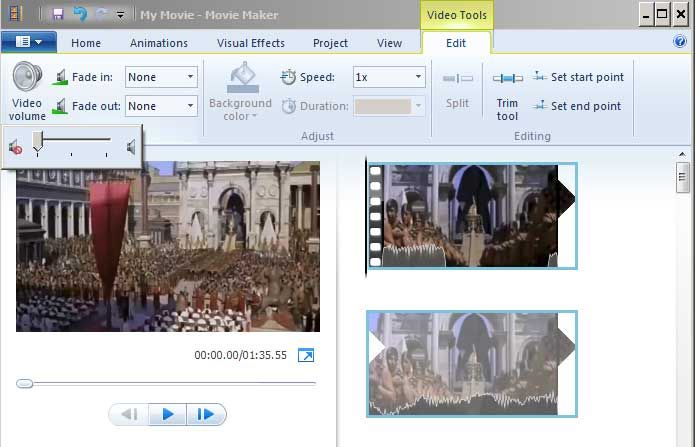Click the Next frame button
This screenshot has height=447, width=695.
pyautogui.click(x=206, y=415)
